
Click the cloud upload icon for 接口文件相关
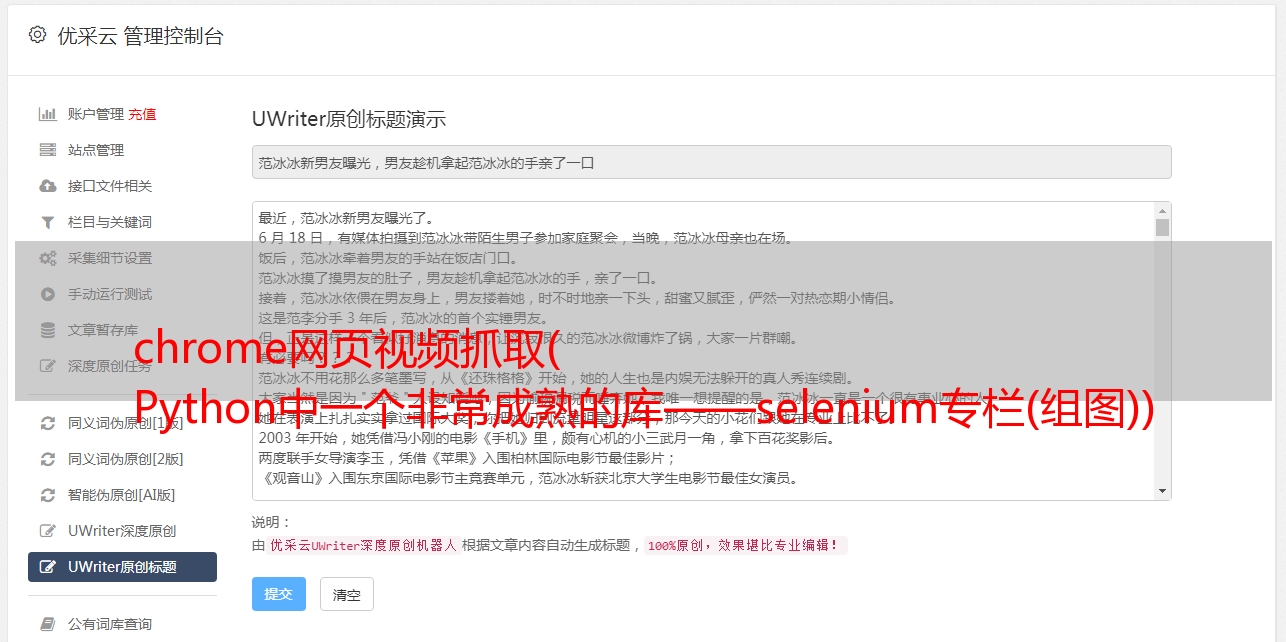pyautogui.click(x=47, y=186)
